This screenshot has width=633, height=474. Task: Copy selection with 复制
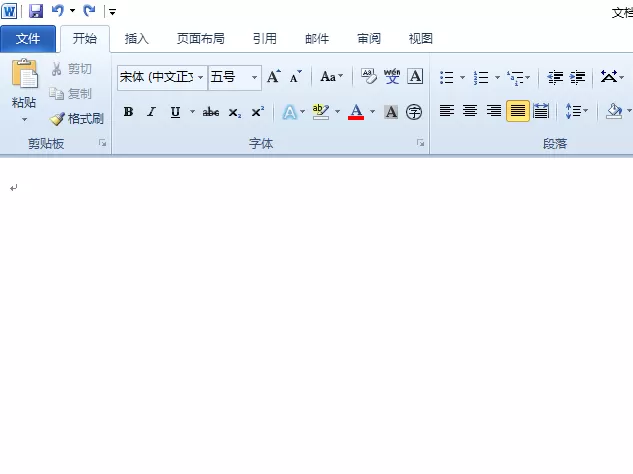[71, 94]
